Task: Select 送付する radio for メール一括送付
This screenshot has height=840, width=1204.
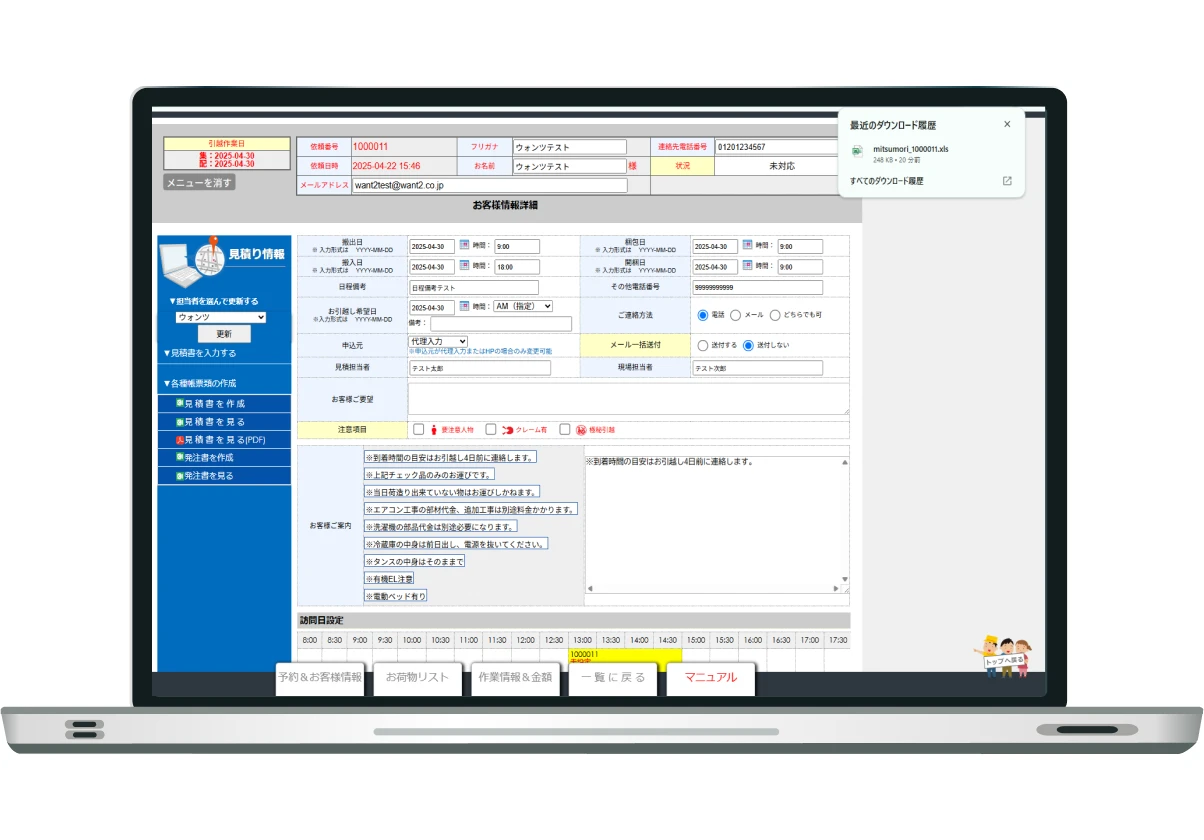Action: point(702,345)
